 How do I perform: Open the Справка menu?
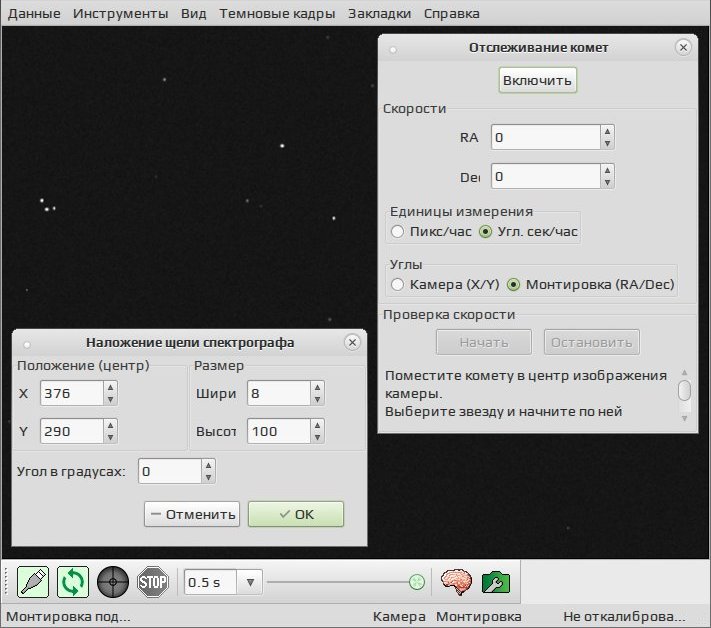click(452, 14)
